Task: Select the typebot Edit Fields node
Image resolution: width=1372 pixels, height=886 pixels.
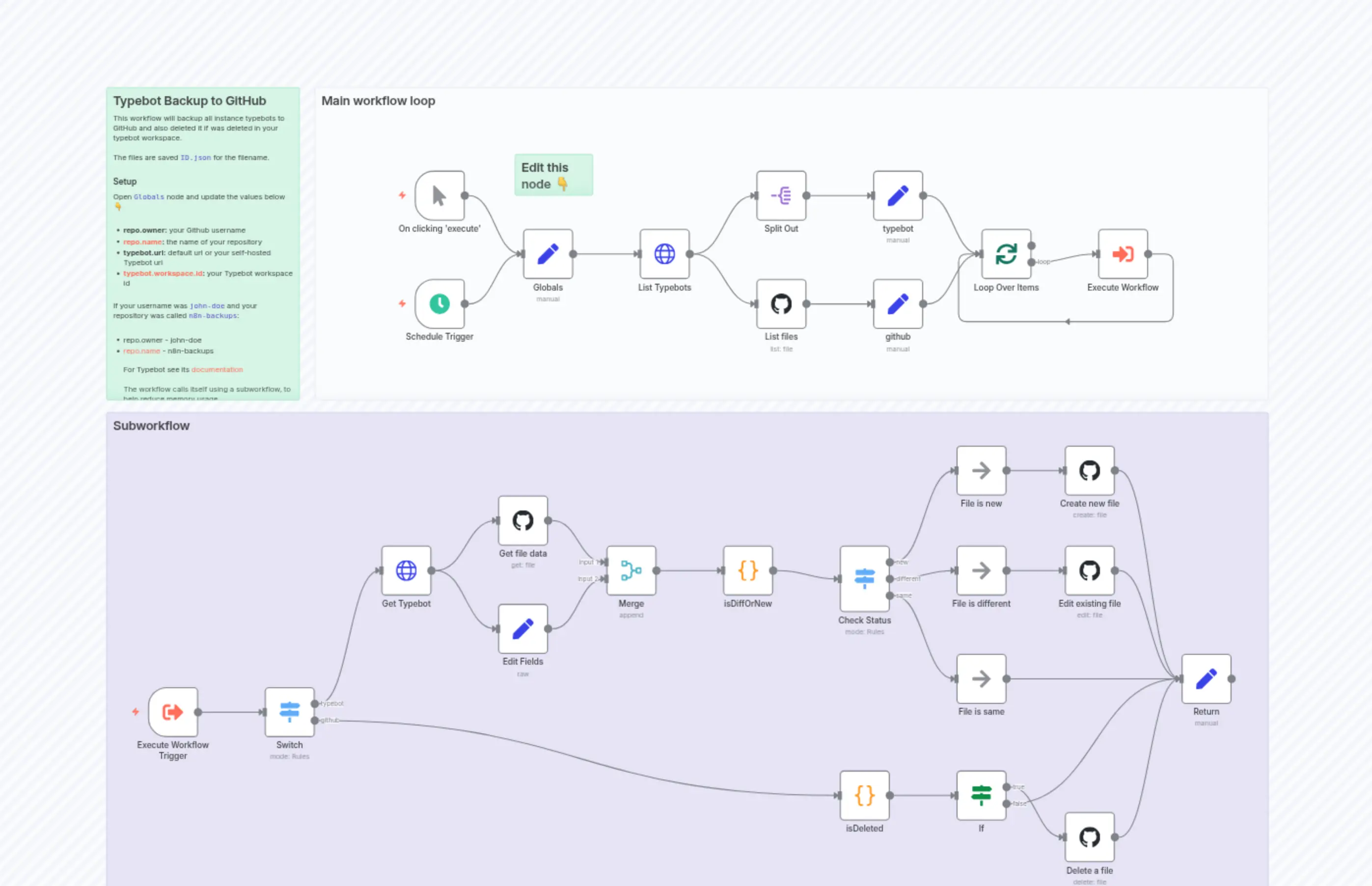Action: [898, 196]
